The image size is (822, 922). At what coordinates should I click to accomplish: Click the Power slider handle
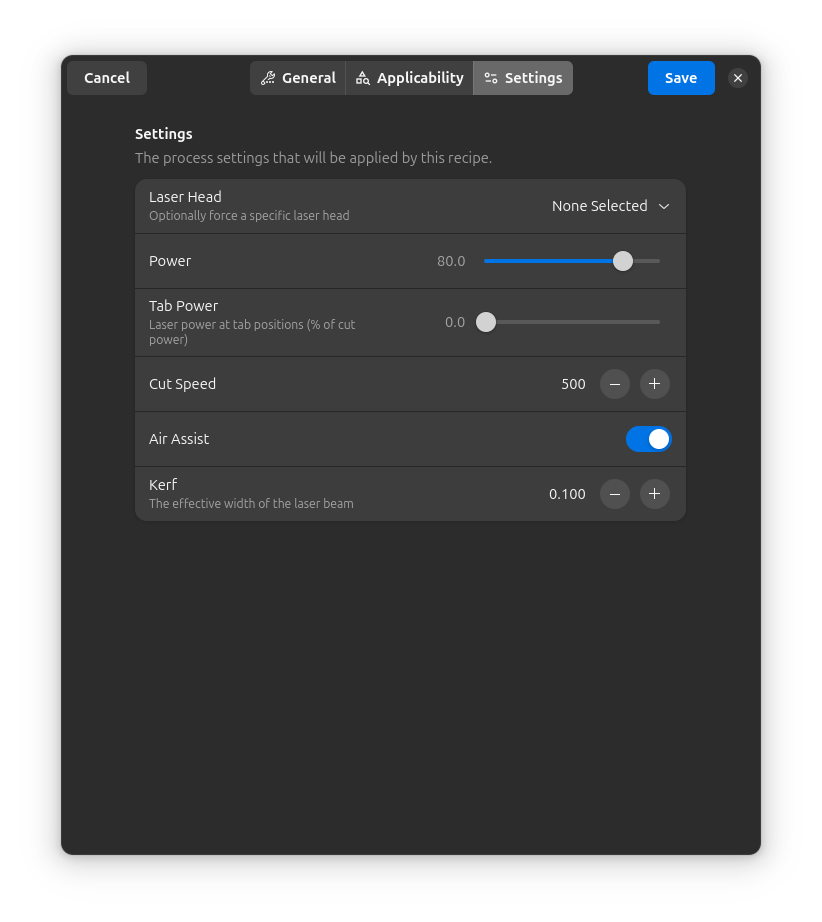[x=622, y=260]
